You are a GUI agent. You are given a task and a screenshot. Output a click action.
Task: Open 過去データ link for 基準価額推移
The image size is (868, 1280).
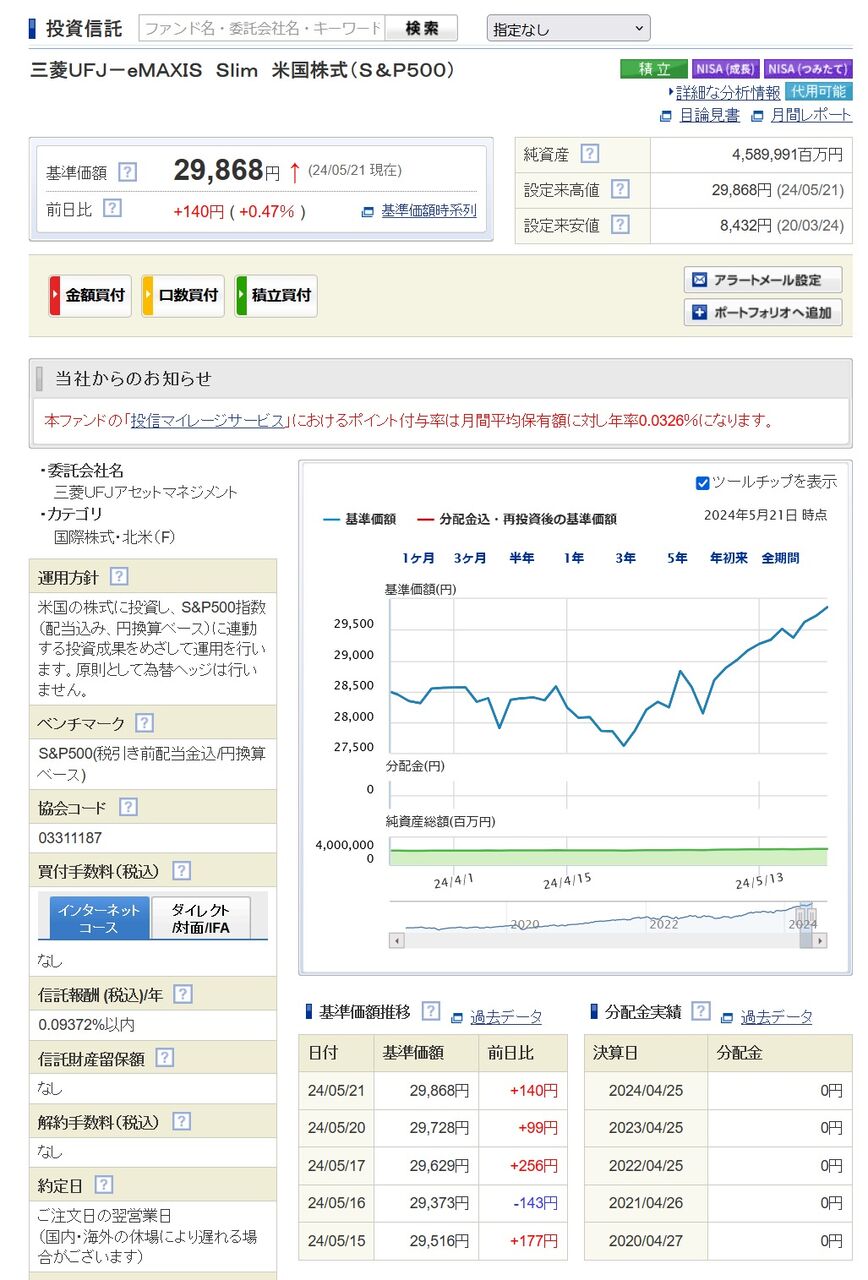click(x=506, y=1017)
